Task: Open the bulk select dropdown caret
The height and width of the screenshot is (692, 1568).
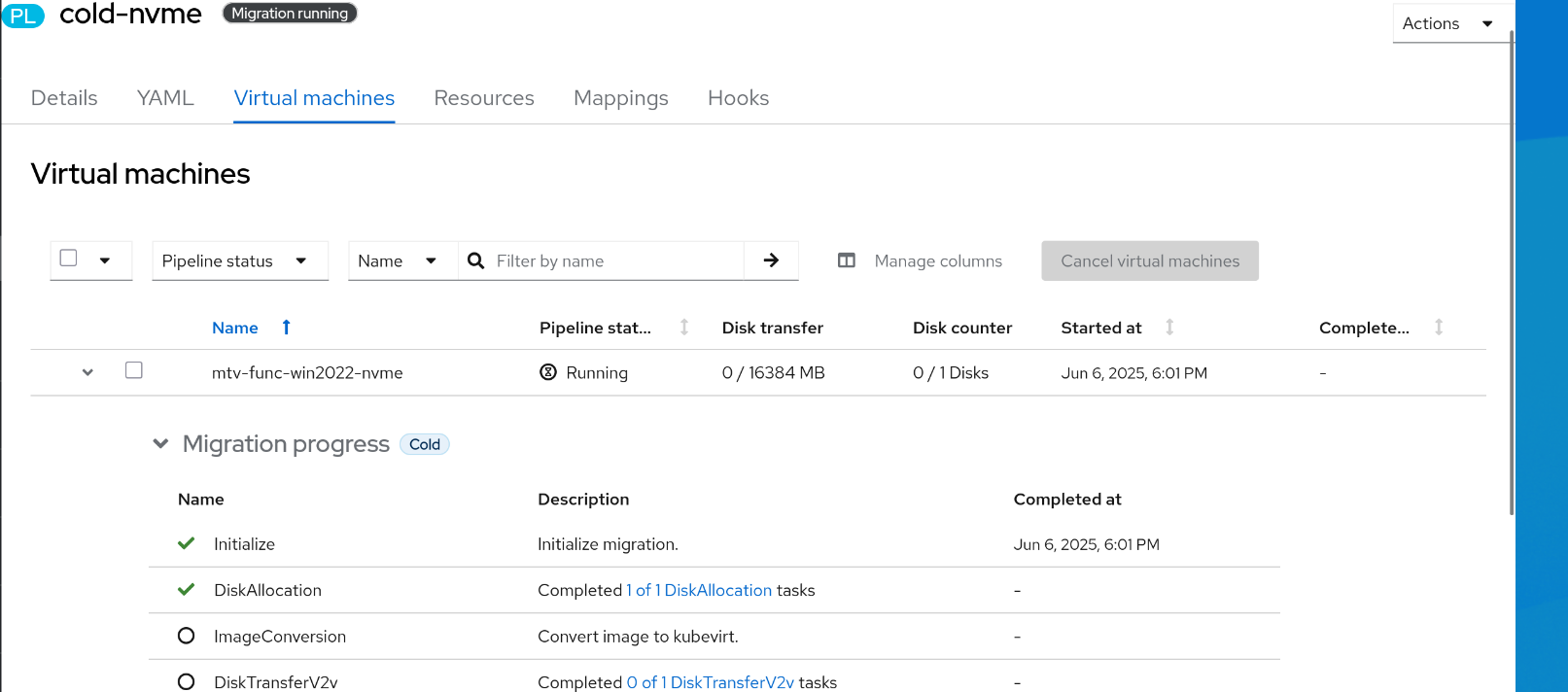Action: click(105, 260)
